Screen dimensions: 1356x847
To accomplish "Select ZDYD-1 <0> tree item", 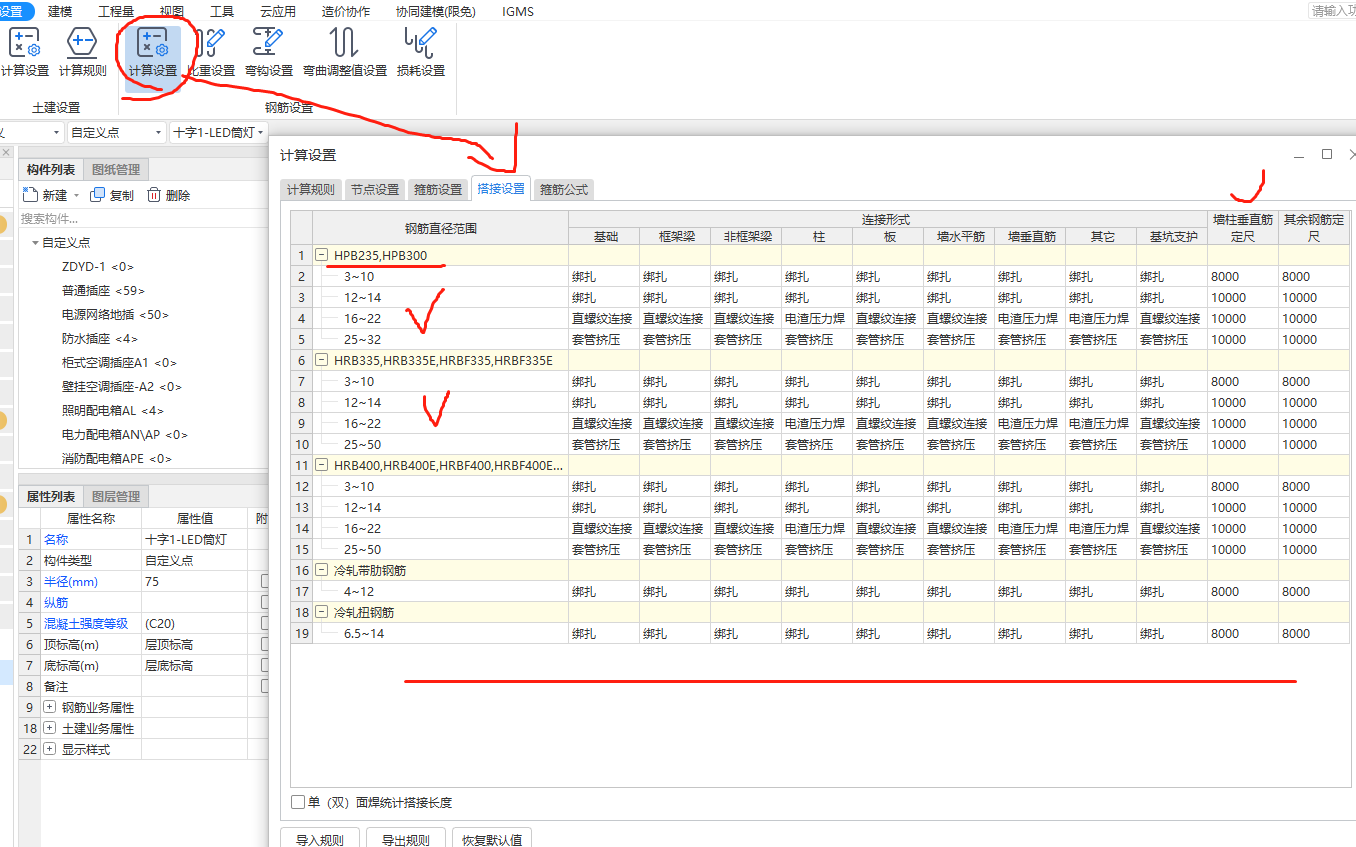I will (x=97, y=266).
